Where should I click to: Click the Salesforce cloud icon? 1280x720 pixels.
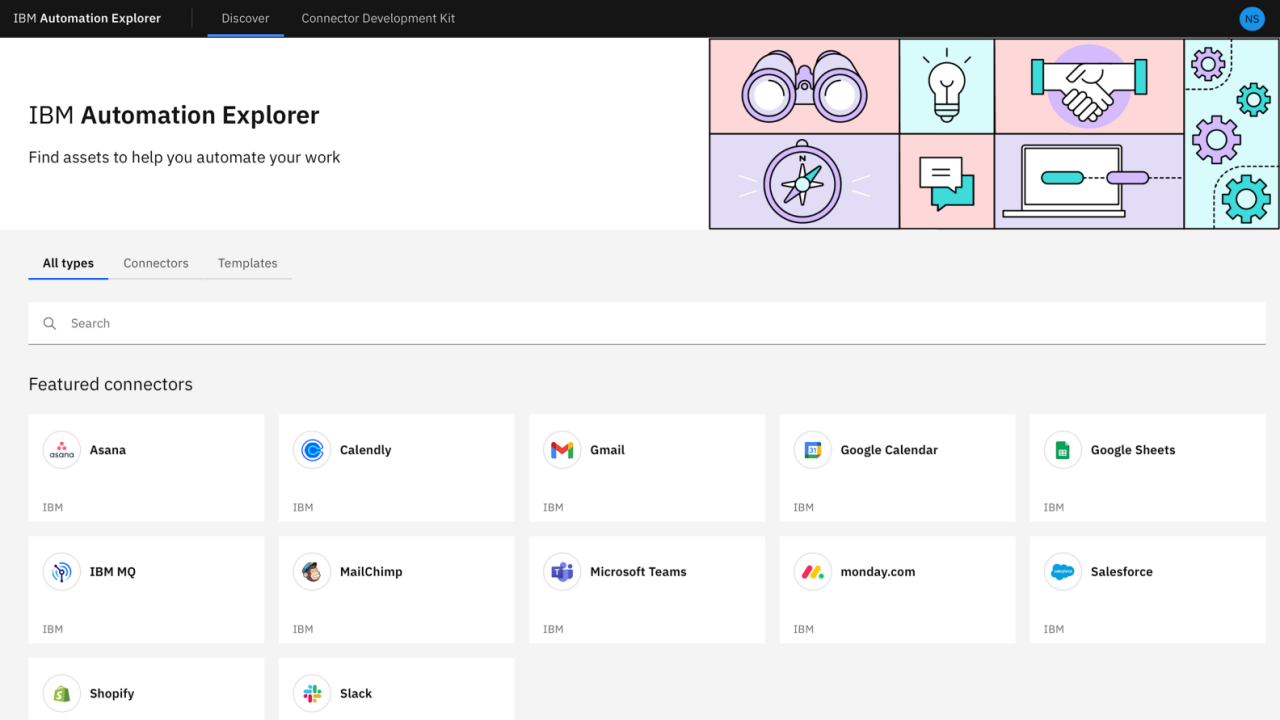point(1062,572)
